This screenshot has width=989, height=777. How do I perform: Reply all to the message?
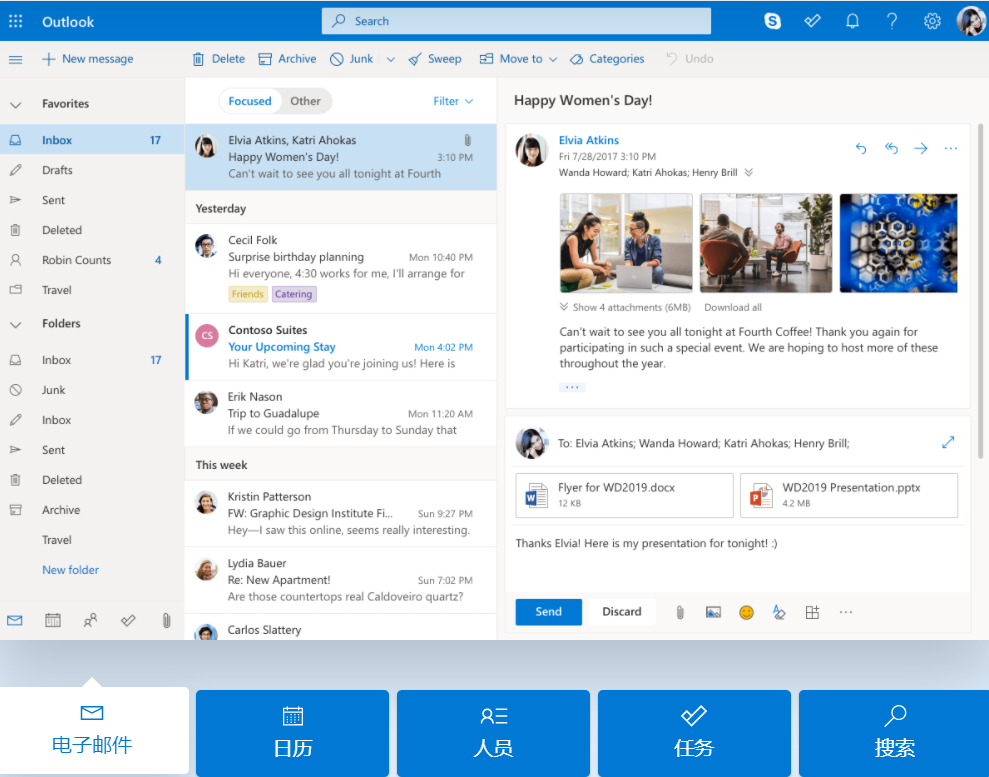click(891, 148)
